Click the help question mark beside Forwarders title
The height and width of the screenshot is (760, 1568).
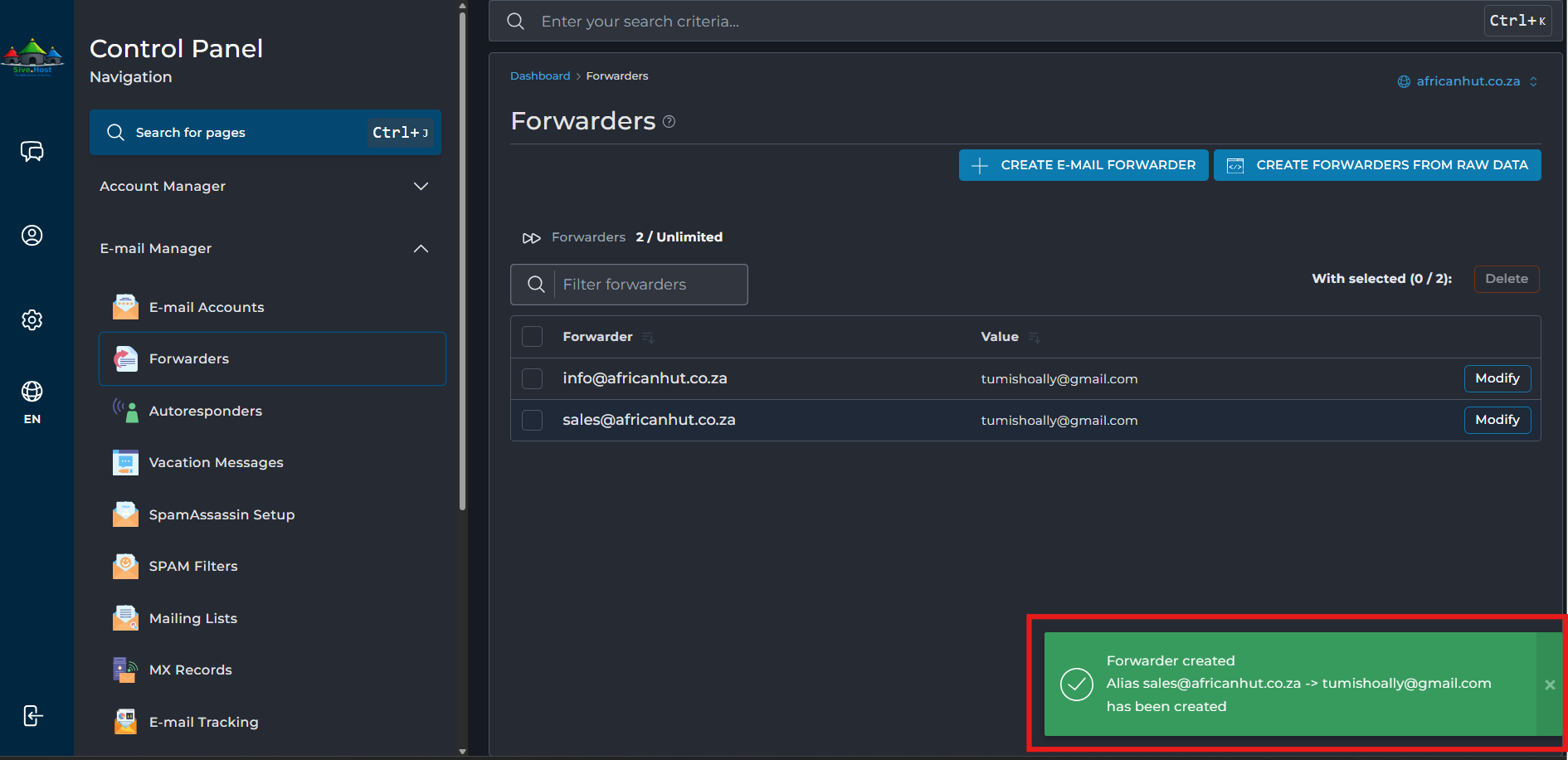tap(669, 122)
